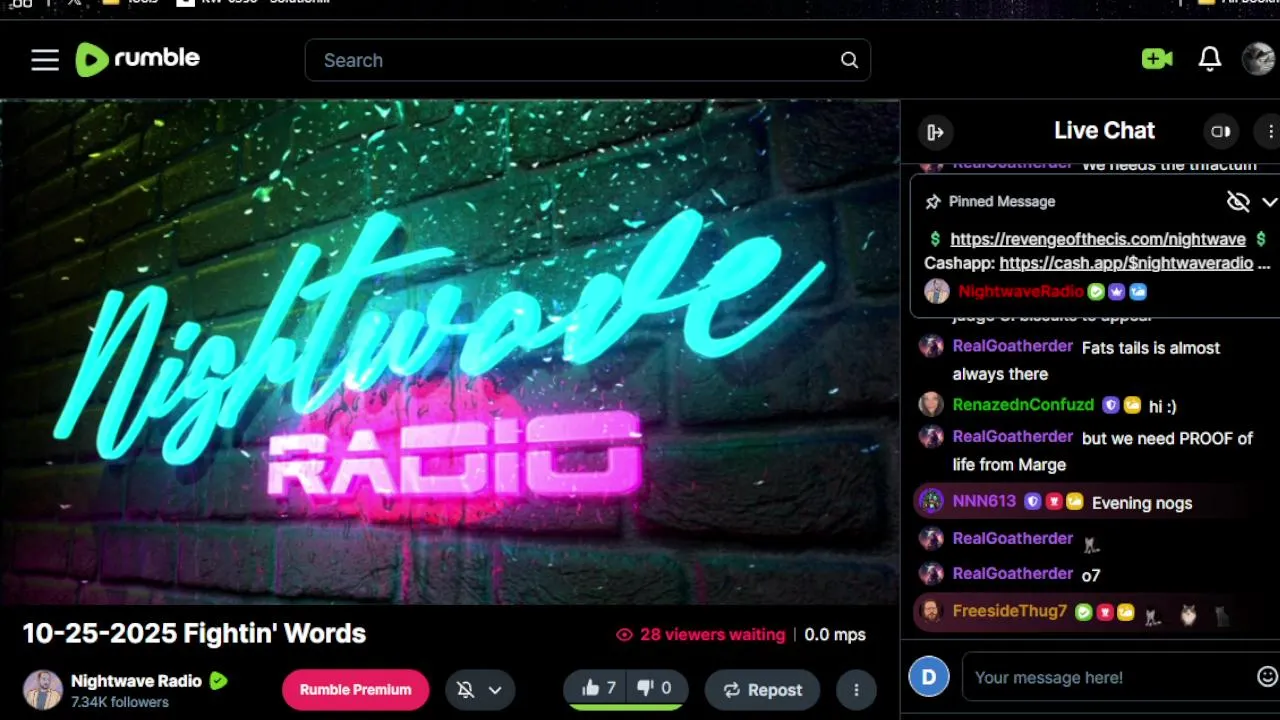Open the notifications bell
The width and height of the screenshot is (1280, 720).
1210,59
